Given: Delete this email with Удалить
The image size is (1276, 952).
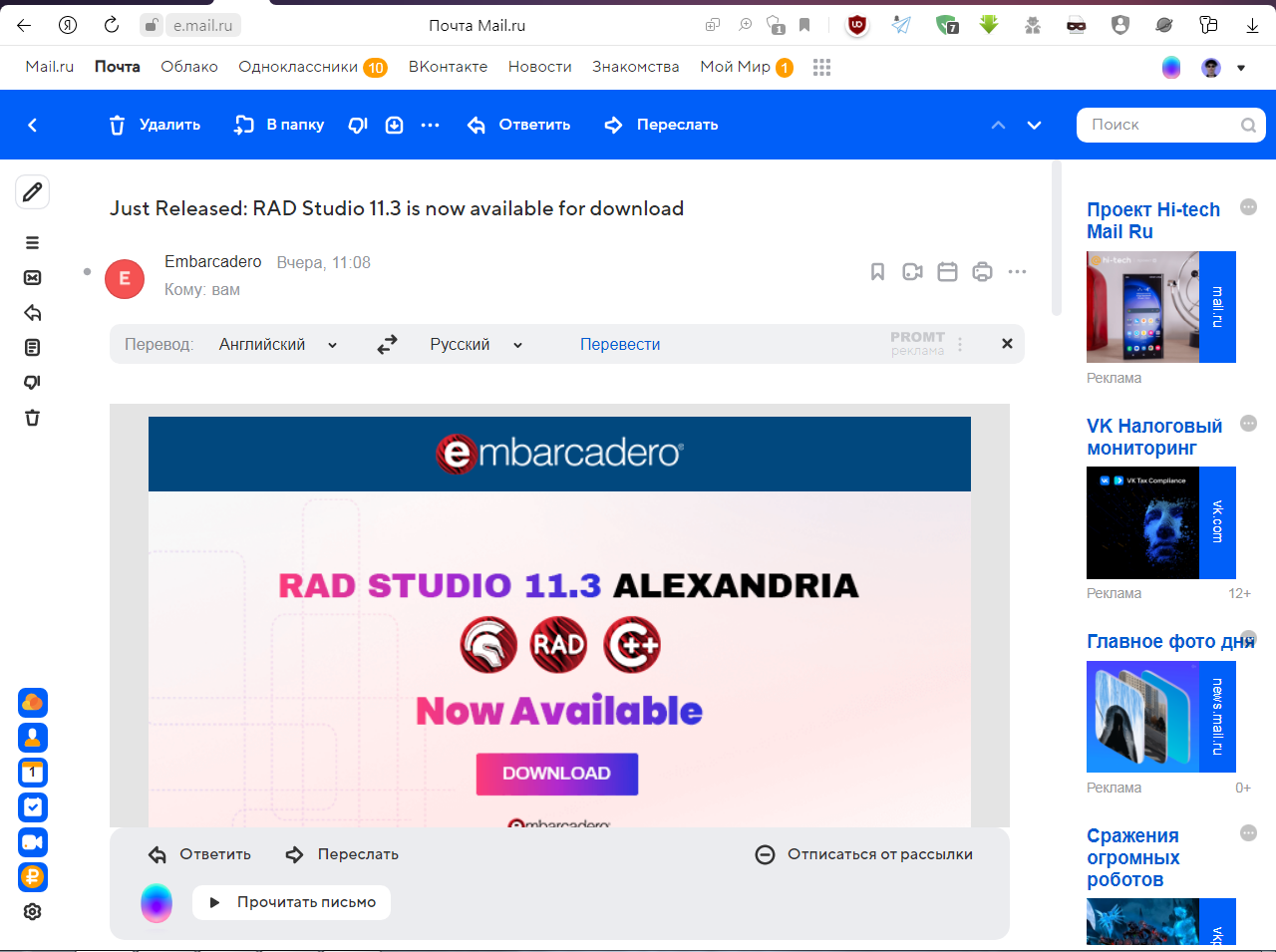Looking at the screenshot, I should 155,125.
